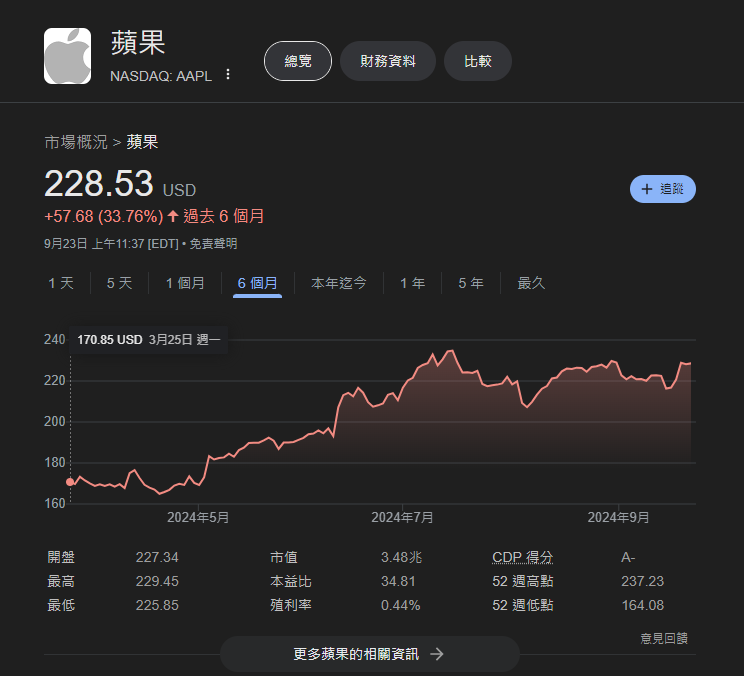This screenshot has height=676, width=744.
Task: Switch chart to 1 年 range
Action: click(x=412, y=283)
